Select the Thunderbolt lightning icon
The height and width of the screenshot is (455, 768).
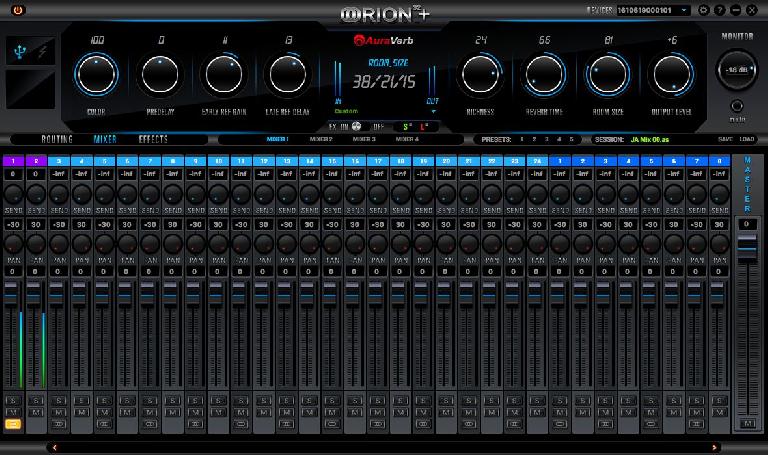(x=43, y=51)
